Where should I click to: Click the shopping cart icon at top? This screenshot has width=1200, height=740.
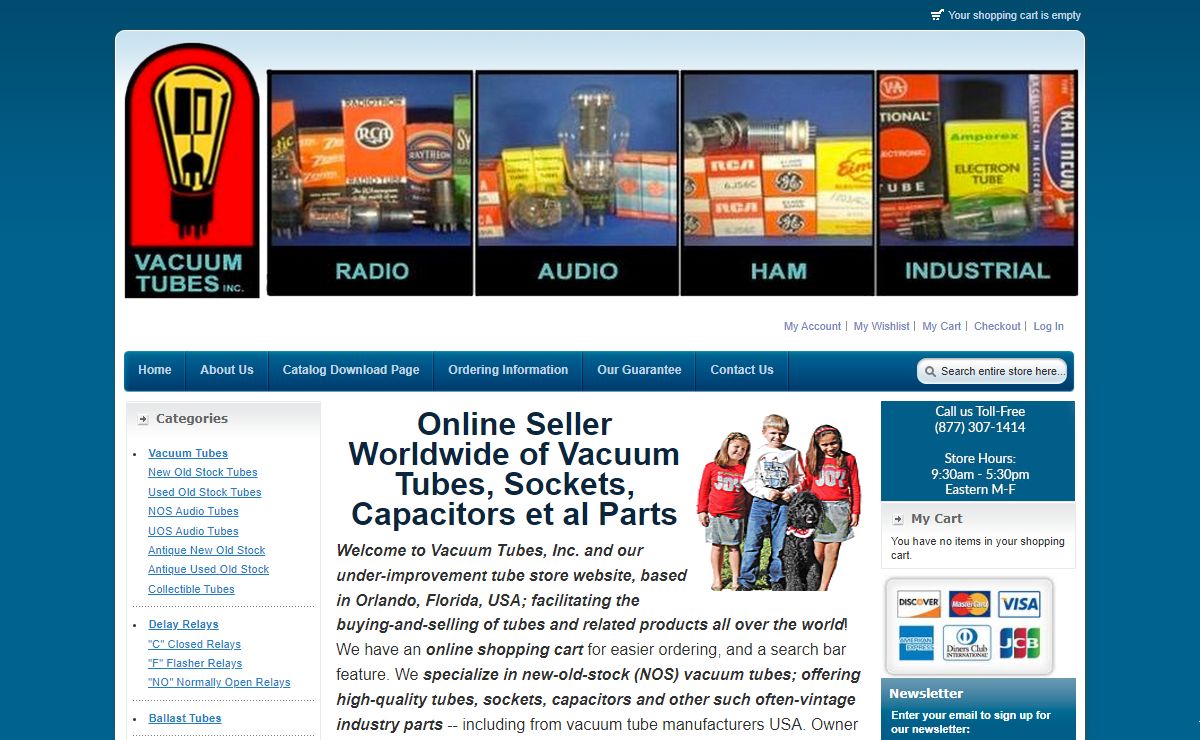[x=937, y=15]
